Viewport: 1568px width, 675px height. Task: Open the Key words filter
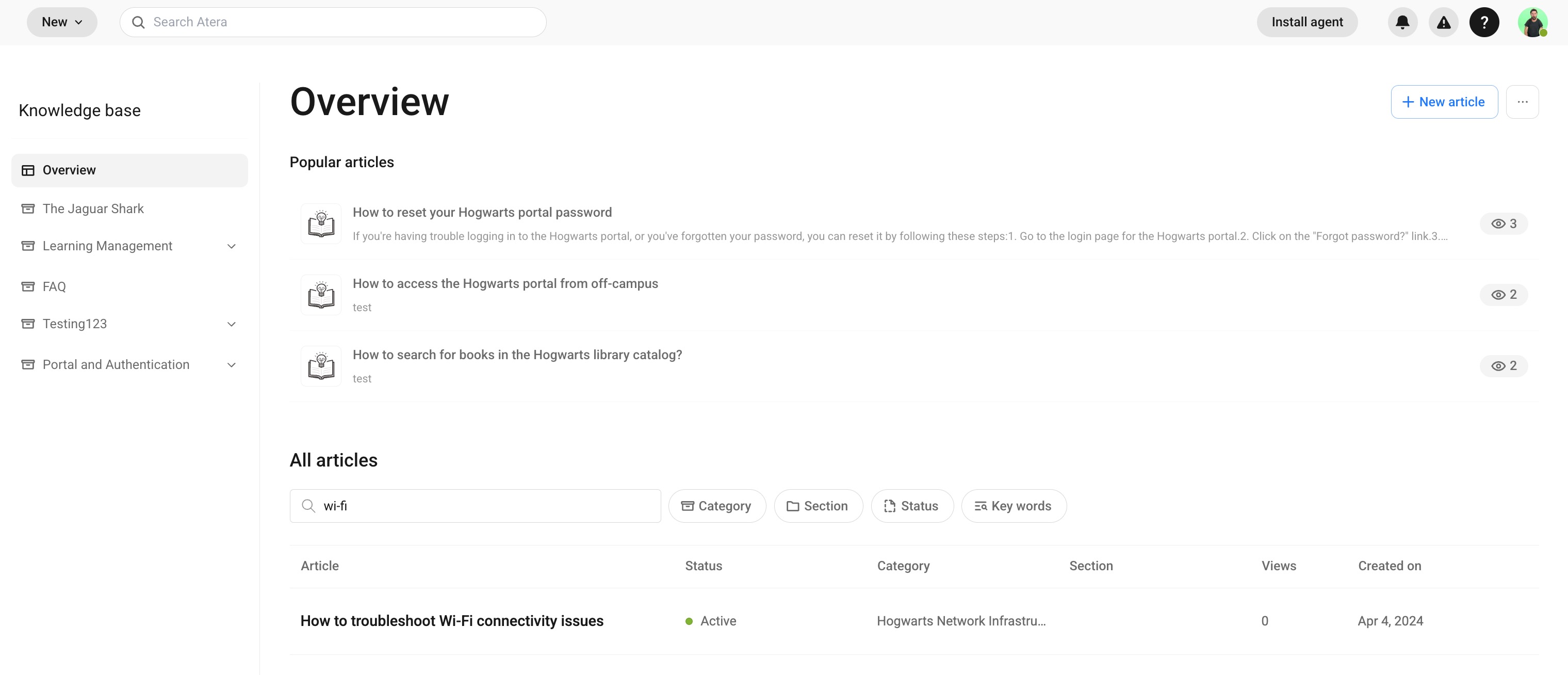tap(1014, 506)
